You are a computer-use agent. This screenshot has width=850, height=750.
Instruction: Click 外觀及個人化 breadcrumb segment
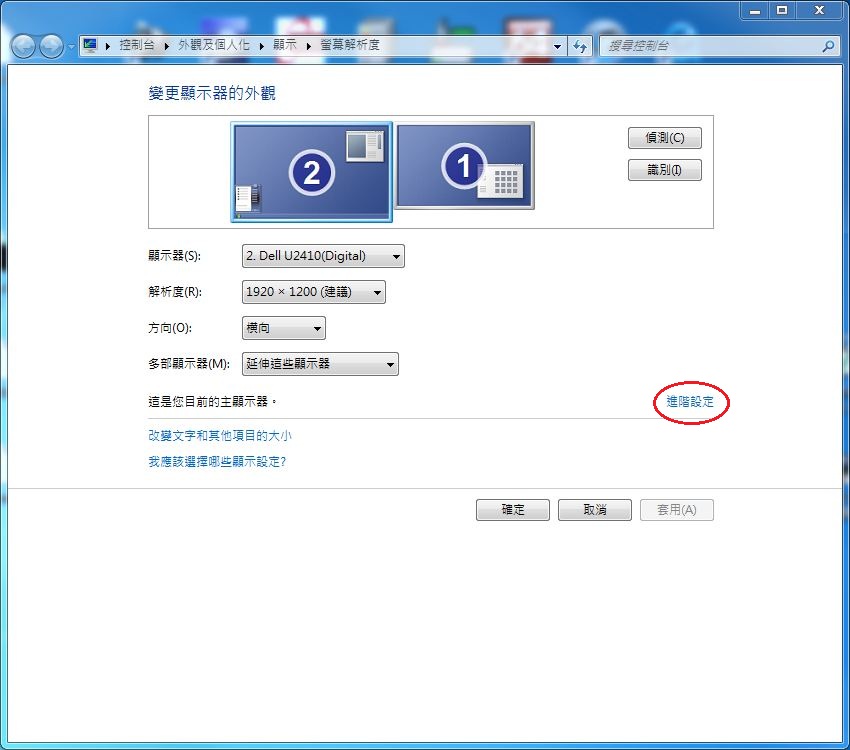pos(214,45)
